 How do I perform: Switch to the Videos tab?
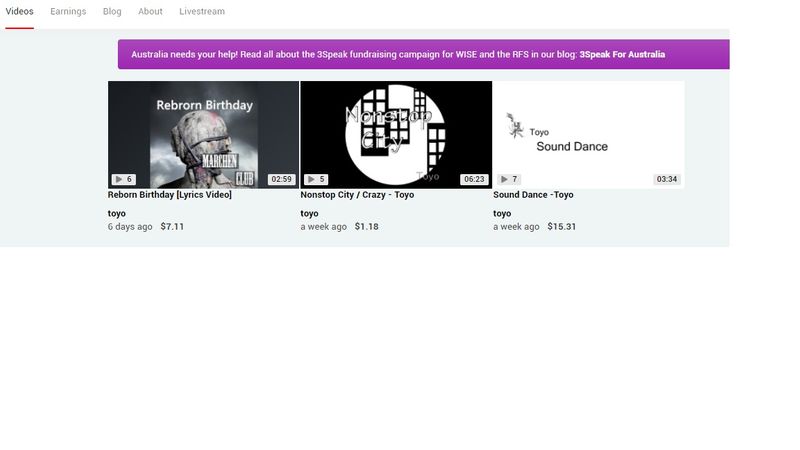coord(19,12)
